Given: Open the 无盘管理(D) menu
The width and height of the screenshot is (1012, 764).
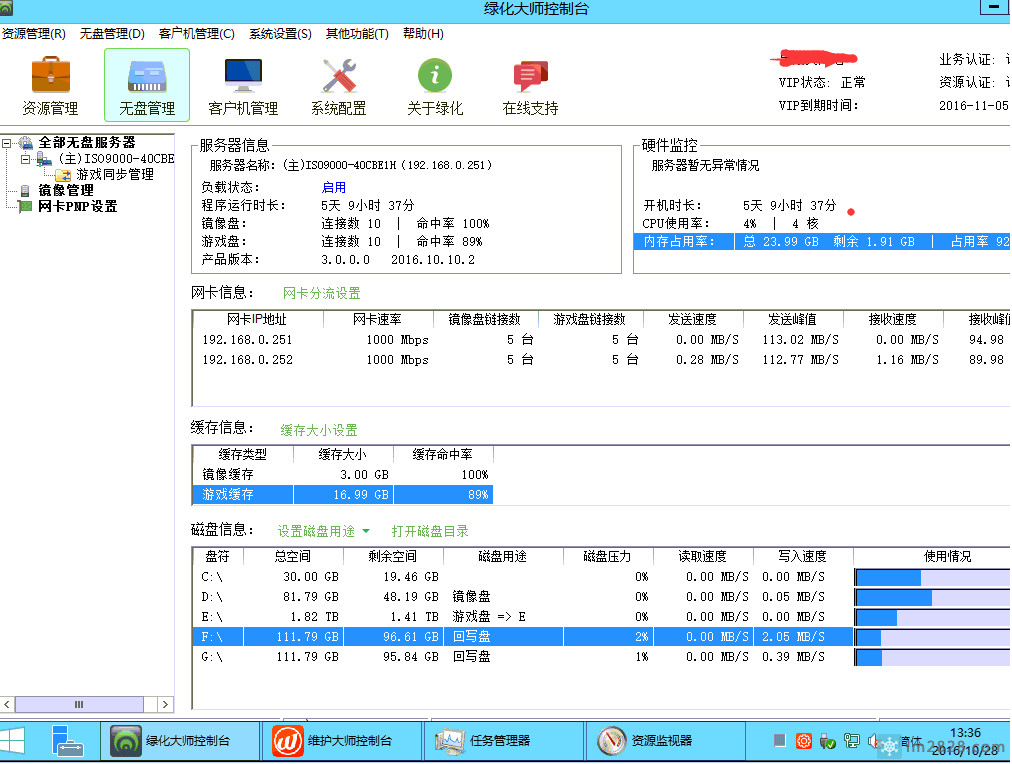Looking at the screenshot, I should point(112,34).
